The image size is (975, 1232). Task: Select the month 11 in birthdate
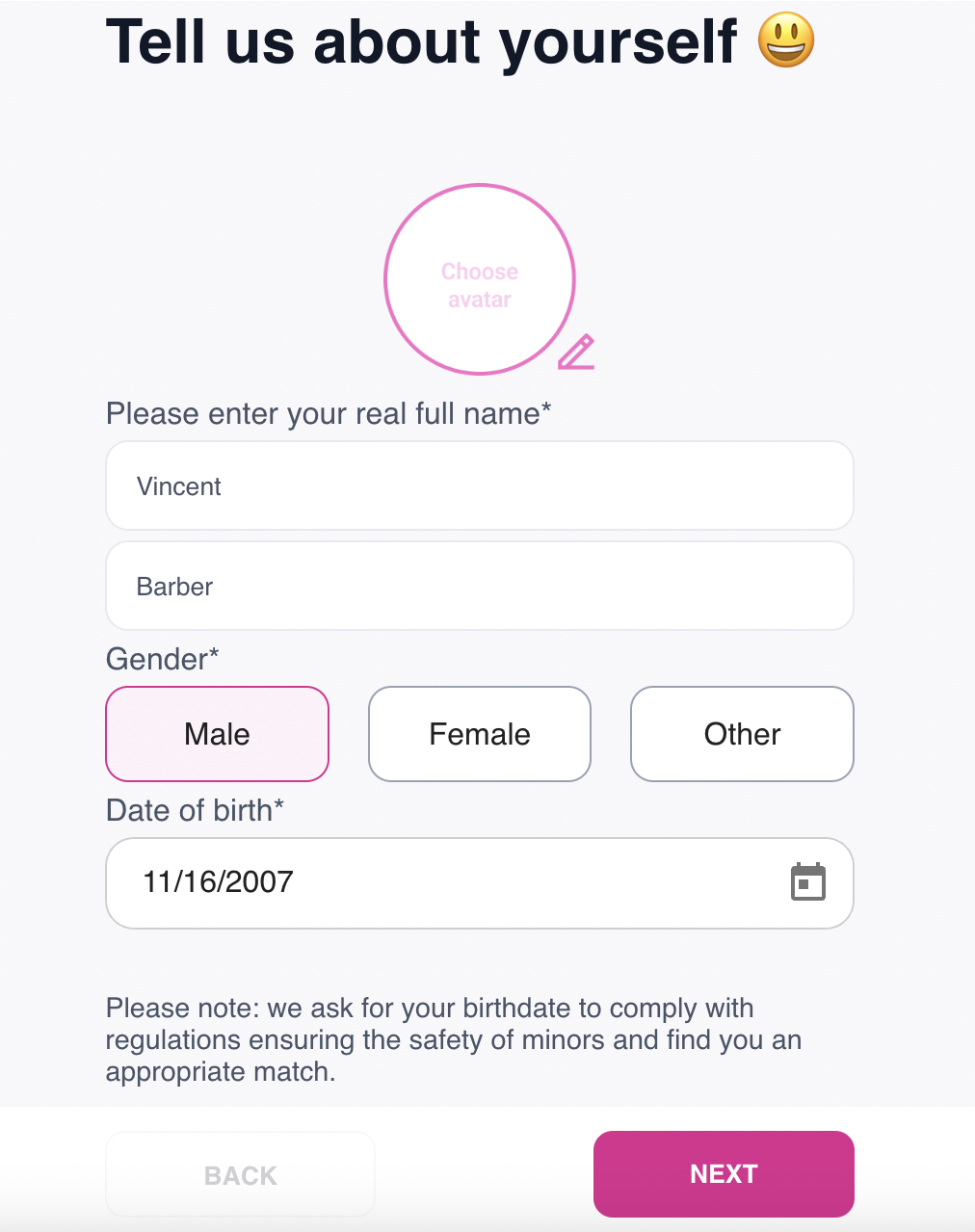tap(156, 881)
